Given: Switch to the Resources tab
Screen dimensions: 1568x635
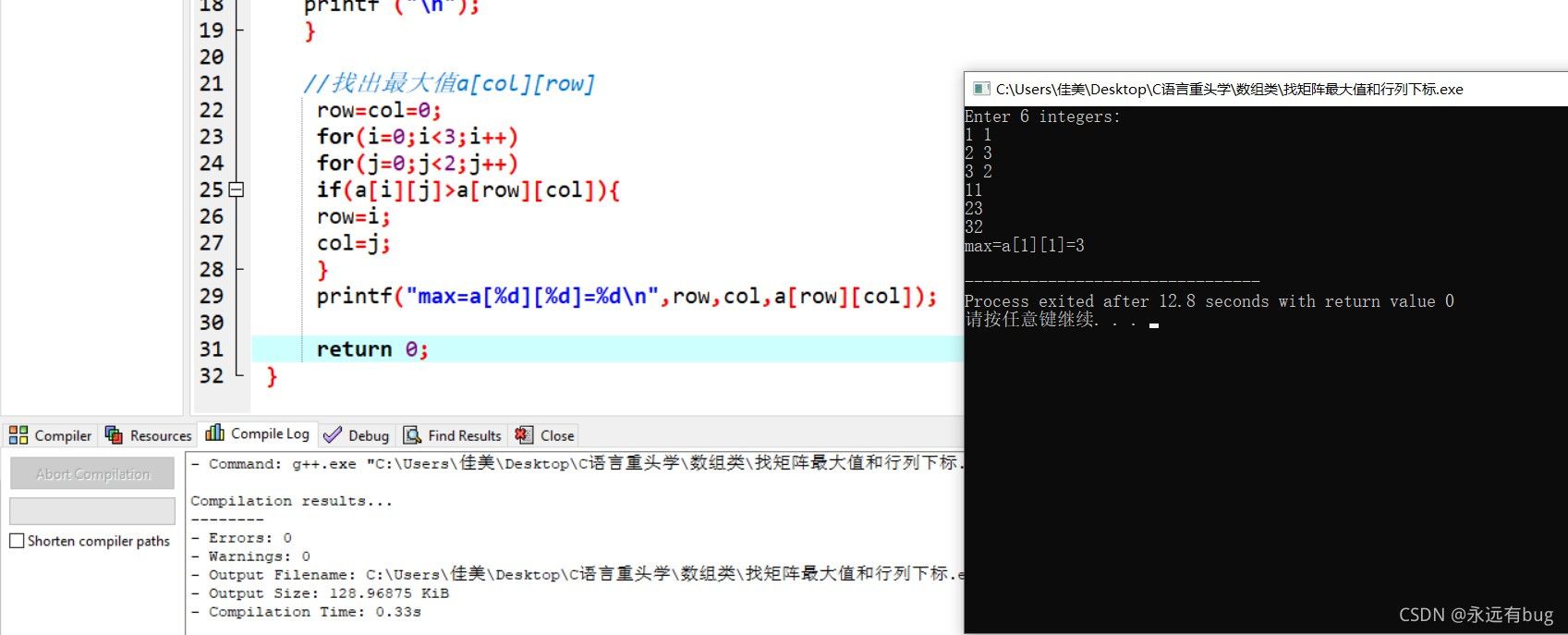Looking at the screenshot, I should (148, 435).
